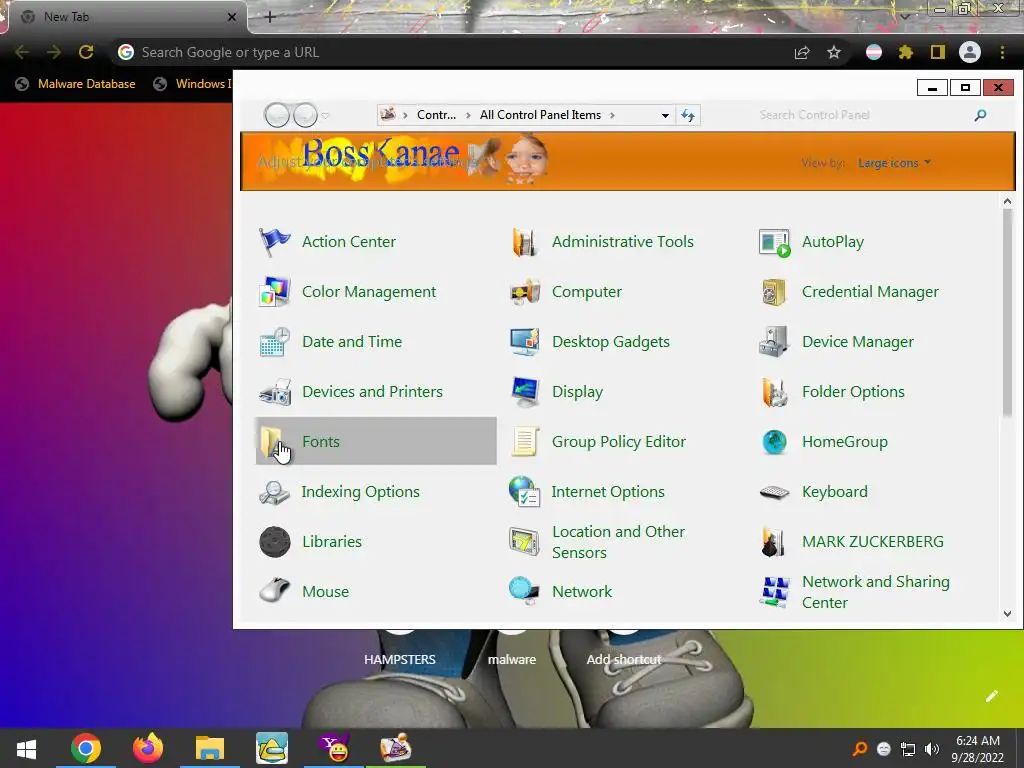Viewport: 1024px width, 768px height.
Task: Expand the arrow after All Control Panel Items
Action: tap(613, 115)
